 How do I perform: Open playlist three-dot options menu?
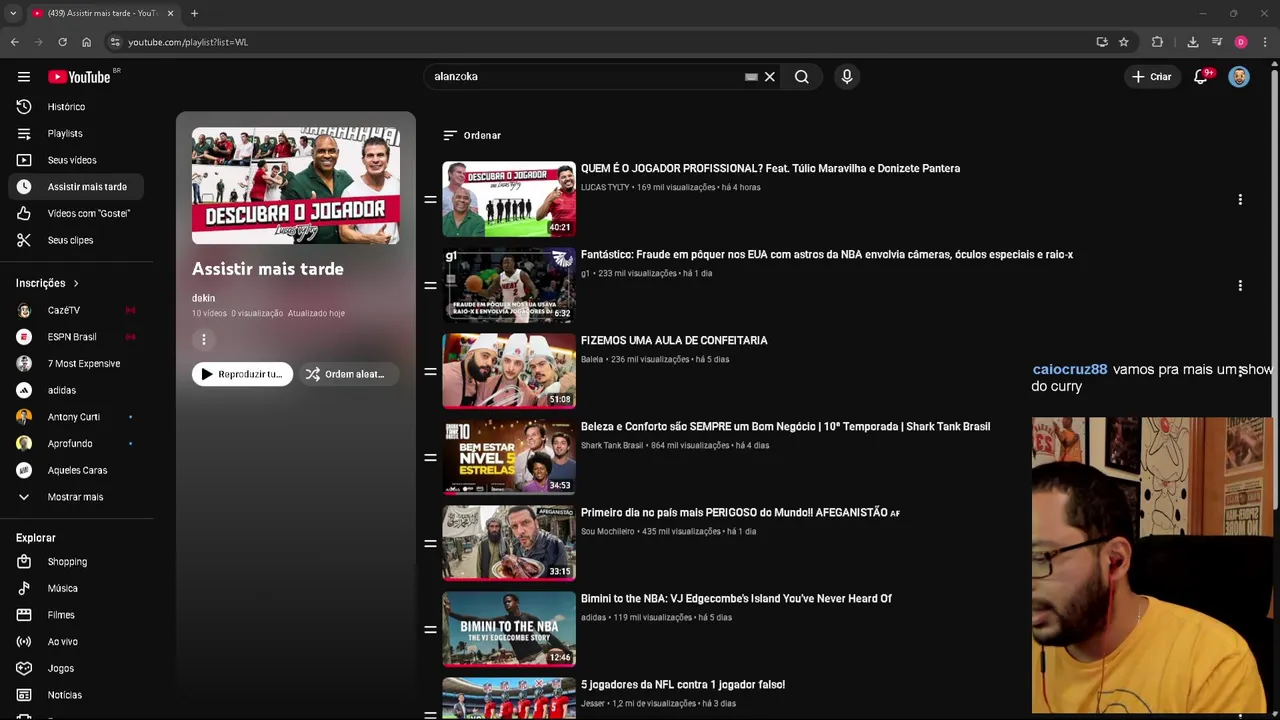click(x=204, y=340)
